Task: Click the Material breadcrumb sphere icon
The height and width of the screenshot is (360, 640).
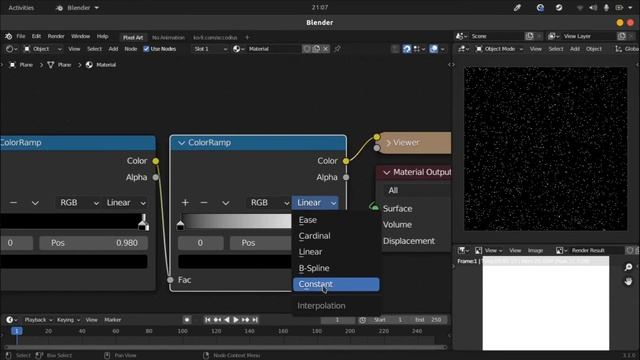Action: 89,65
